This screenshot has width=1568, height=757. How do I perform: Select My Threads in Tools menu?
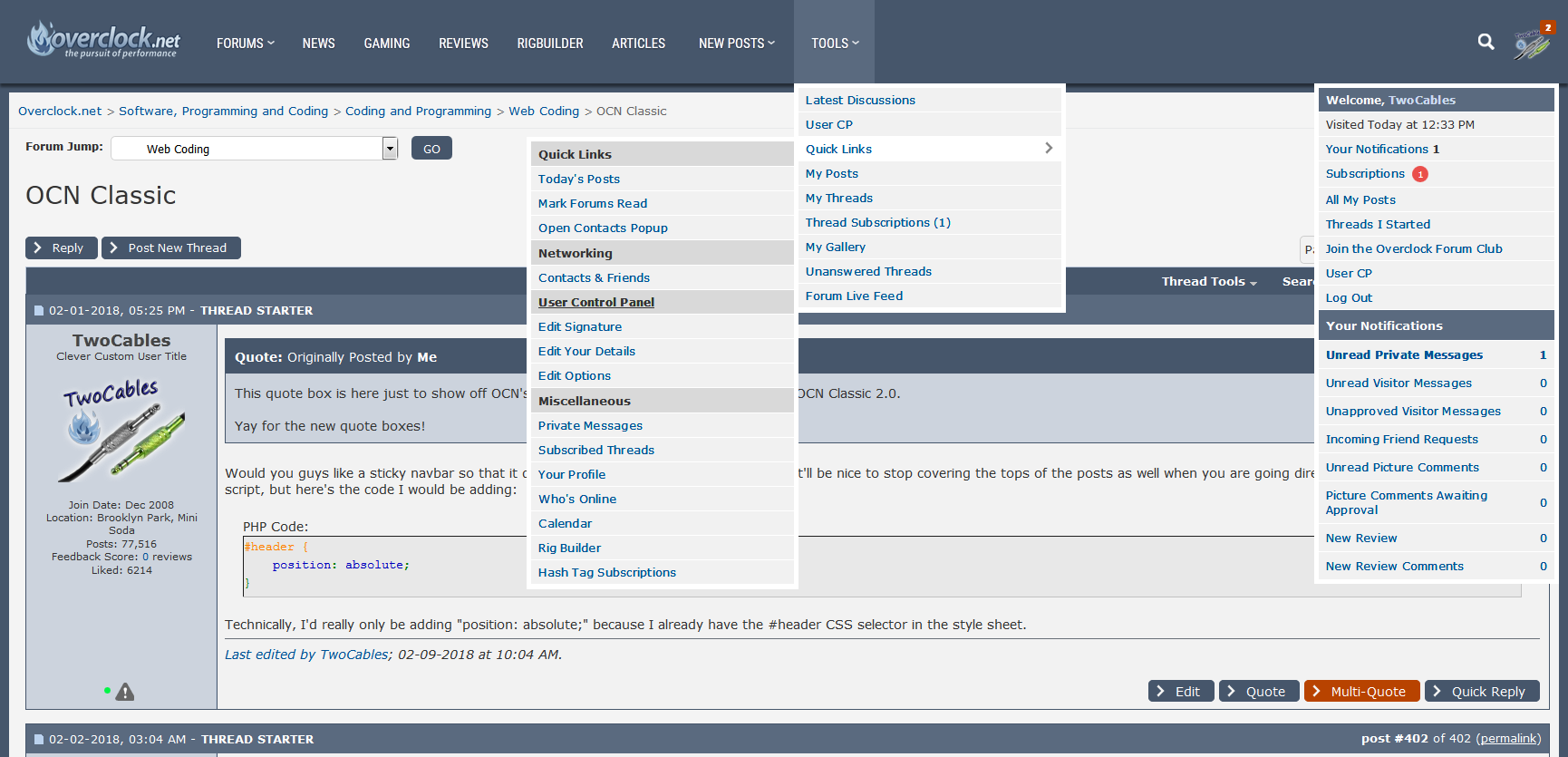pos(839,198)
